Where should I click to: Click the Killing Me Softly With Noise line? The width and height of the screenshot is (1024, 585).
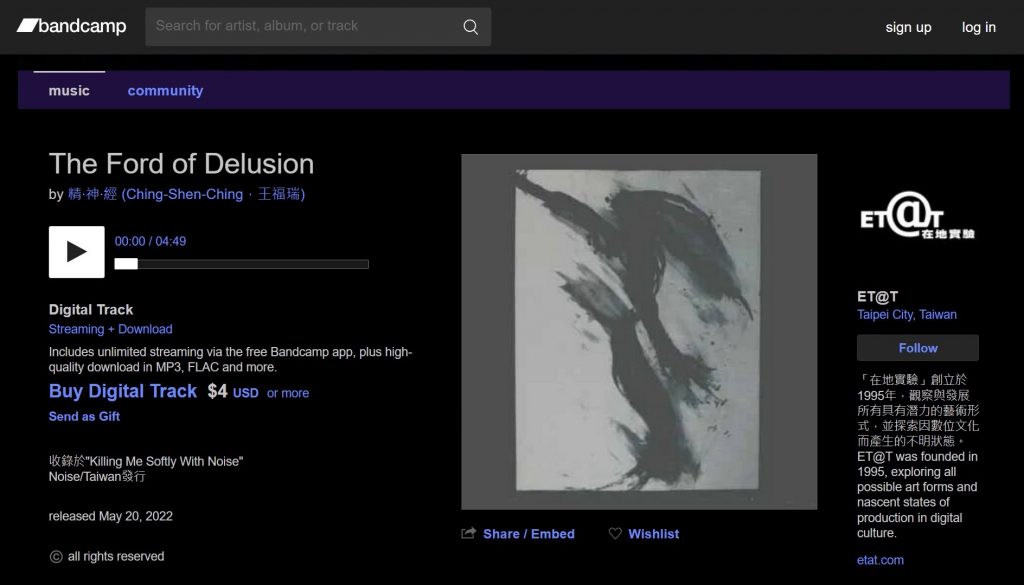pos(146,462)
